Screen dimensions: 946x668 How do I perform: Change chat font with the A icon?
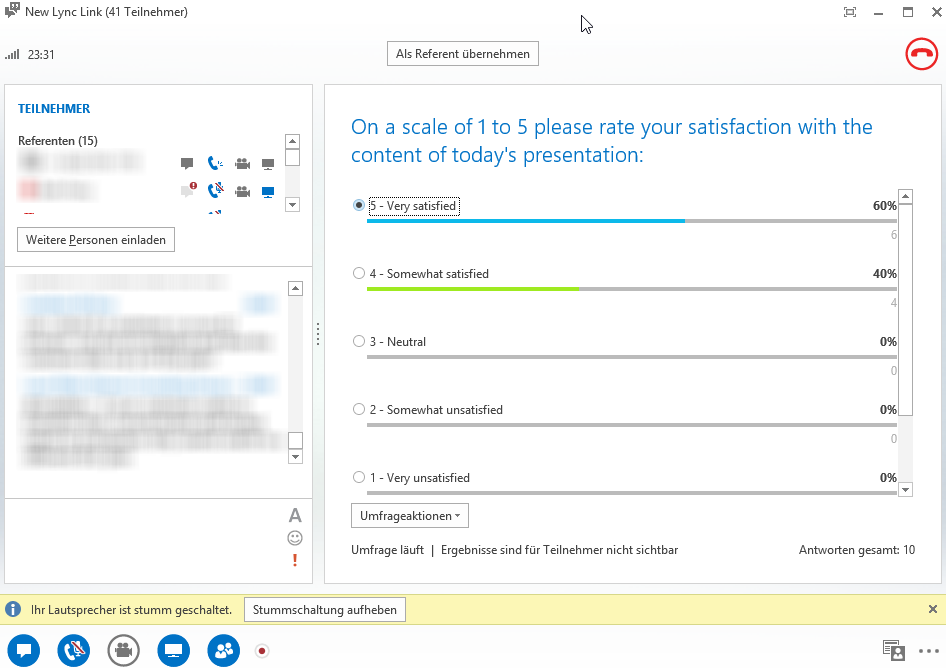tap(295, 516)
